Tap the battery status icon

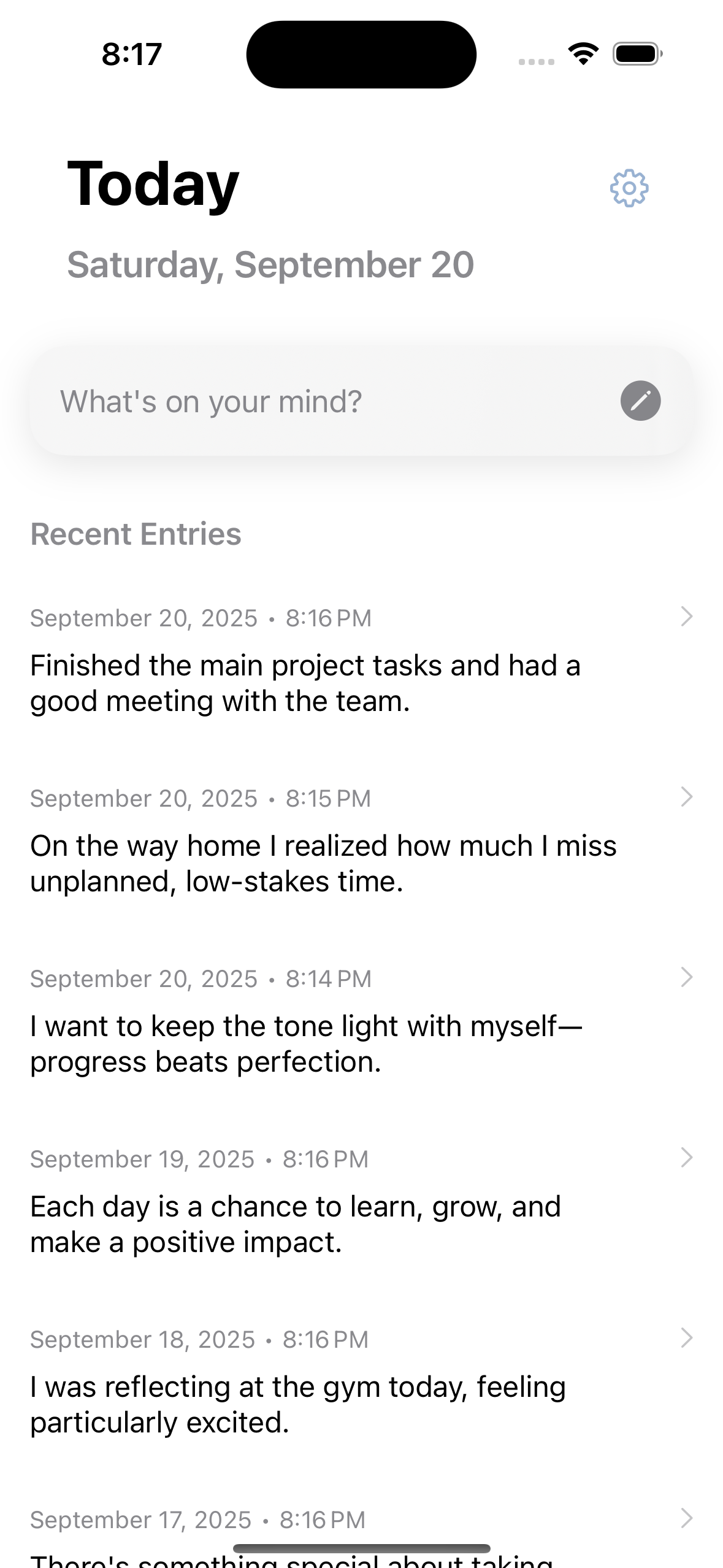[637, 54]
